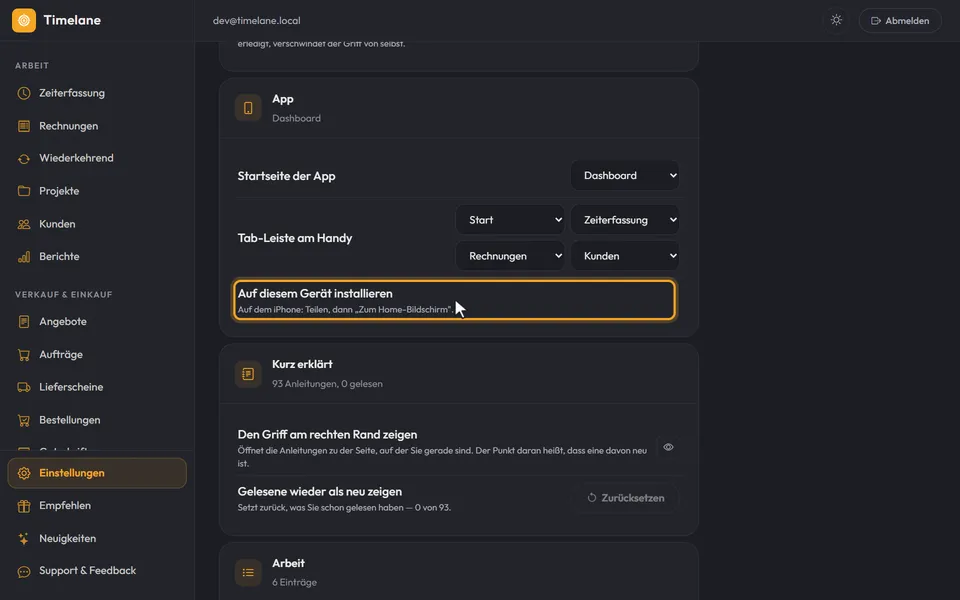Click the Empfehlen gift icon

24,506
